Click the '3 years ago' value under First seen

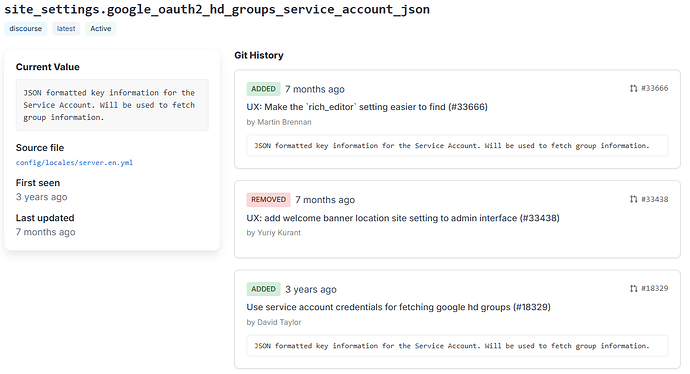(x=41, y=197)
